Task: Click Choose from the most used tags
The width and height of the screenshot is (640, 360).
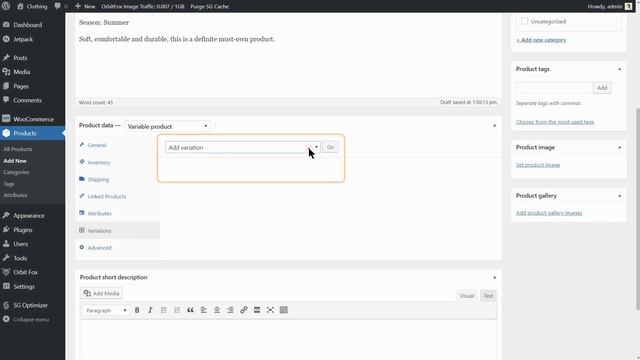Action: pyautogui.click(x=555, y=122)
